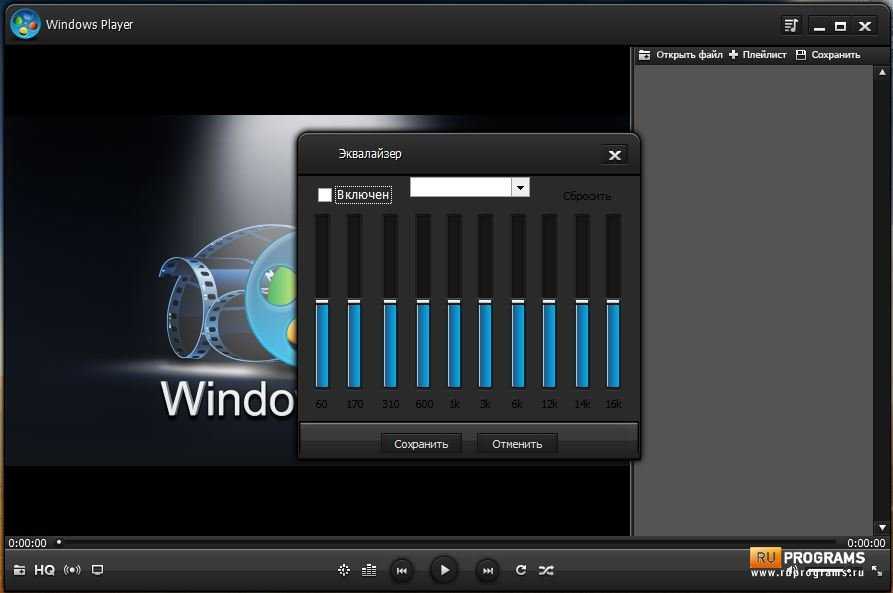The width and height of the screenshot is (893, 593).
Task: Adjust the 14k equalizer slider
Action: (x=582, y=301)
